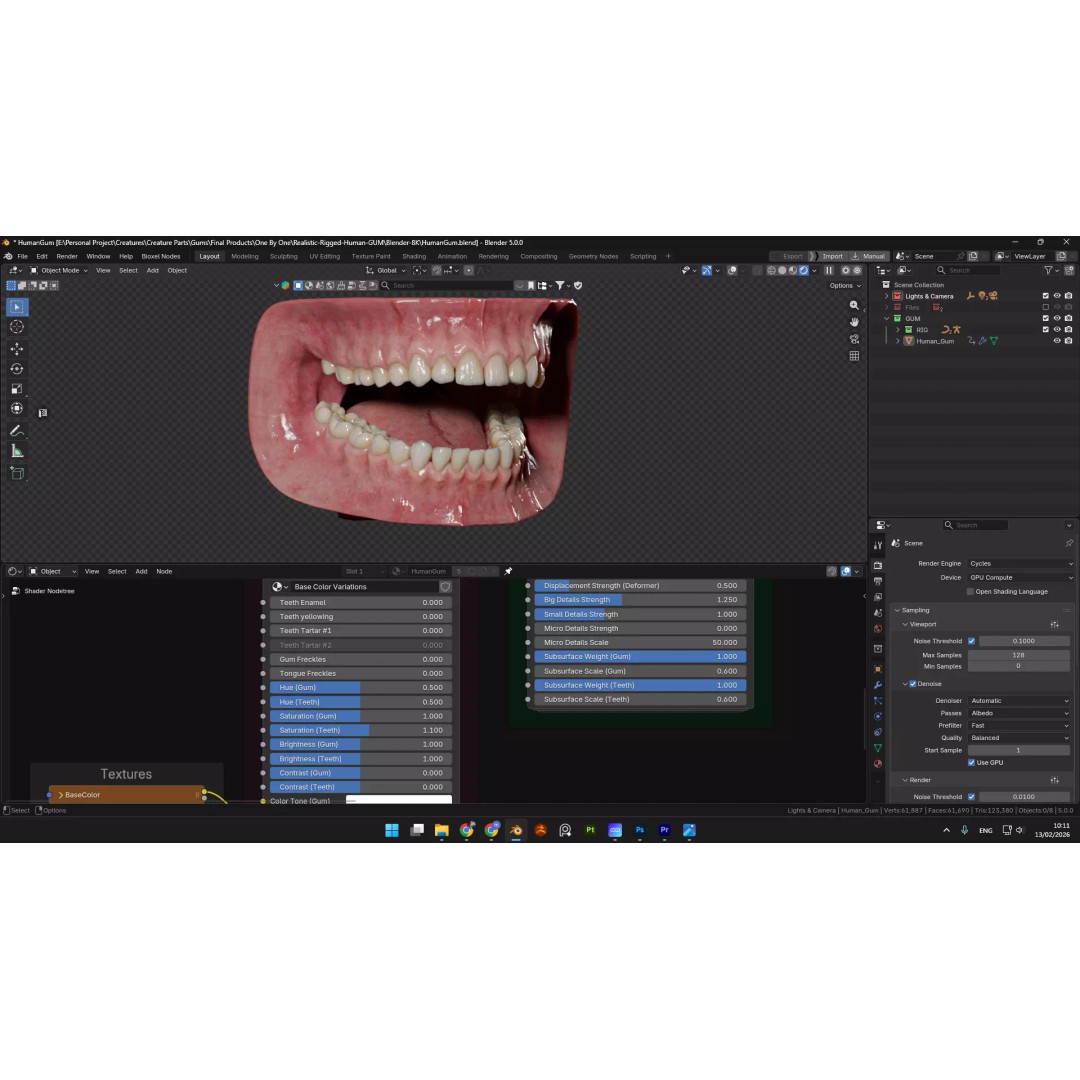Pause viewport render preview
This screenshot has width=1080, height=1080.
pos(829,271)
